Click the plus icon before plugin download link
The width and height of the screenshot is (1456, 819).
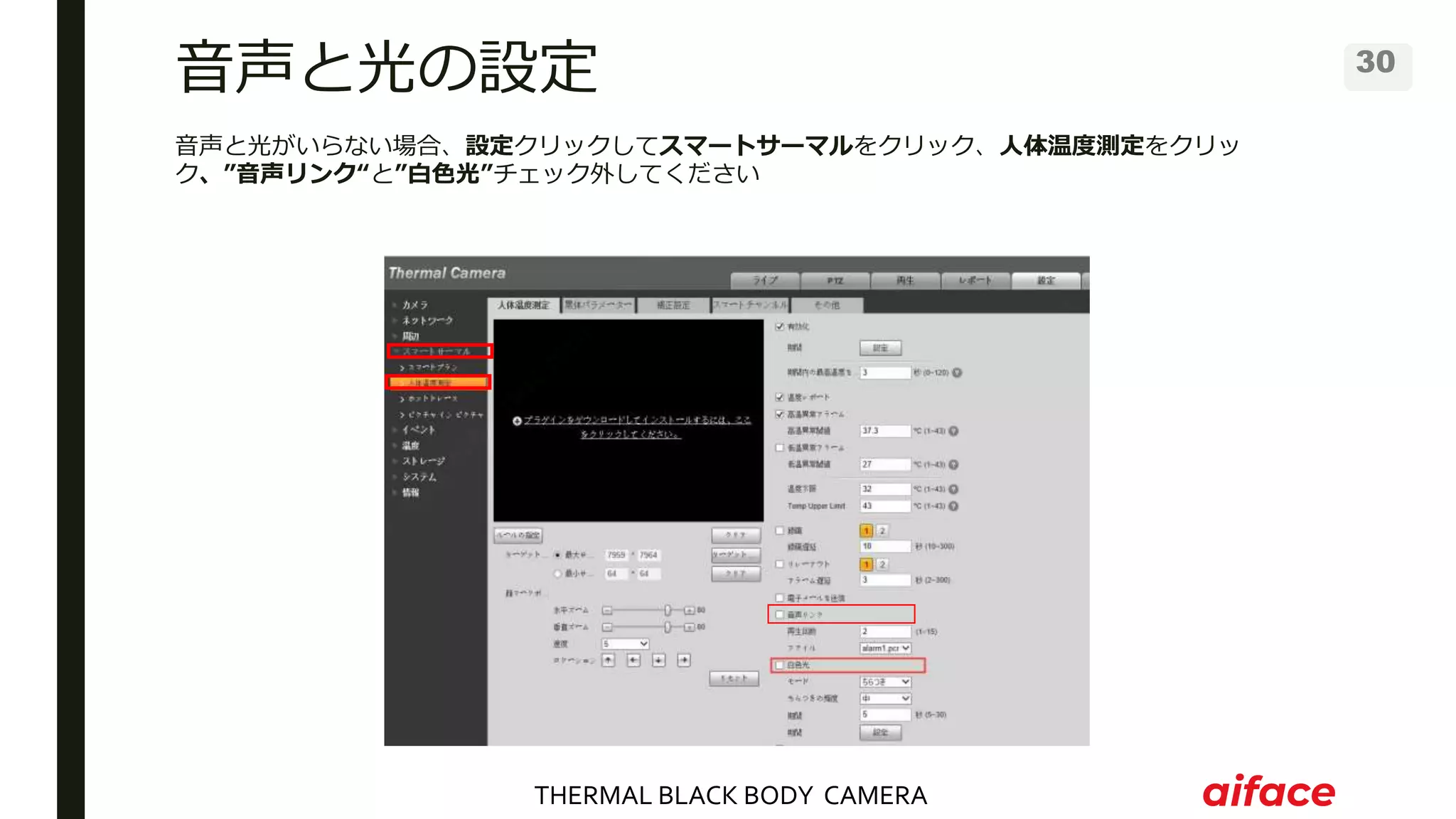pos(518,421)
